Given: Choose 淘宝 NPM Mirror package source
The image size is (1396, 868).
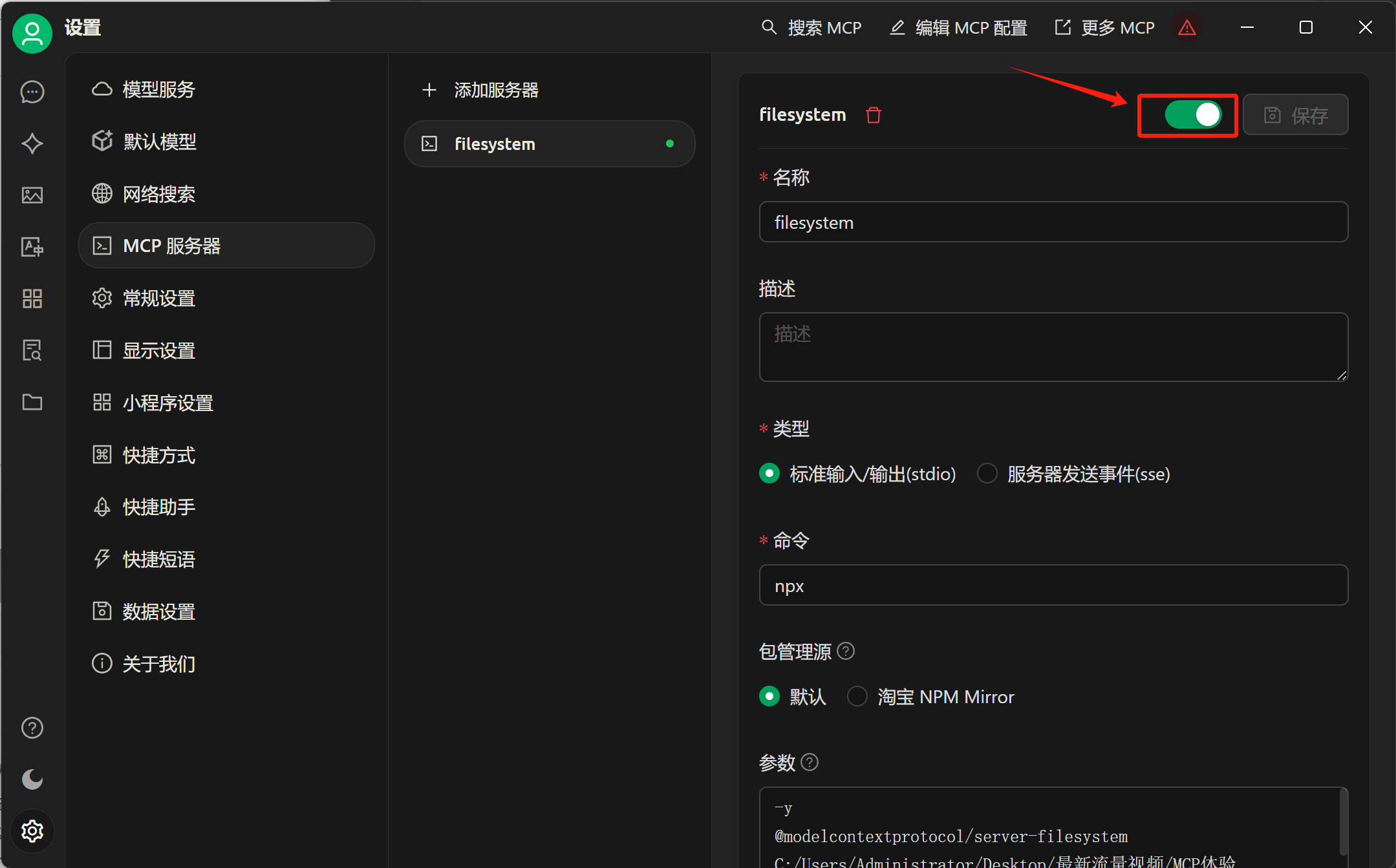Looking at the screenshot, I should tap(857, 697).
